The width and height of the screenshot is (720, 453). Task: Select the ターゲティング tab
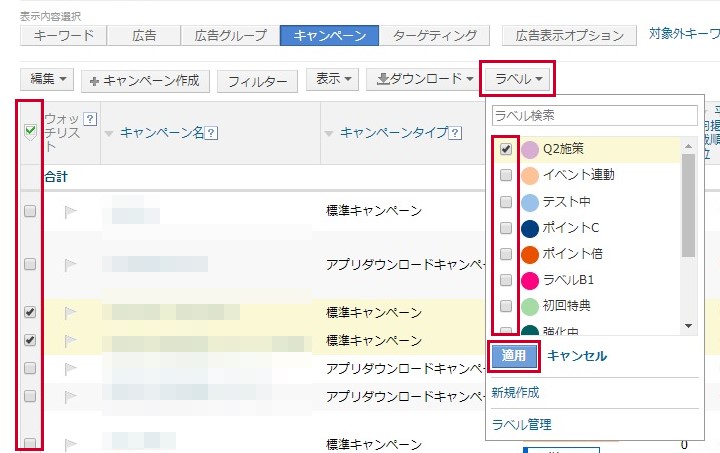[x=435, y=35]
